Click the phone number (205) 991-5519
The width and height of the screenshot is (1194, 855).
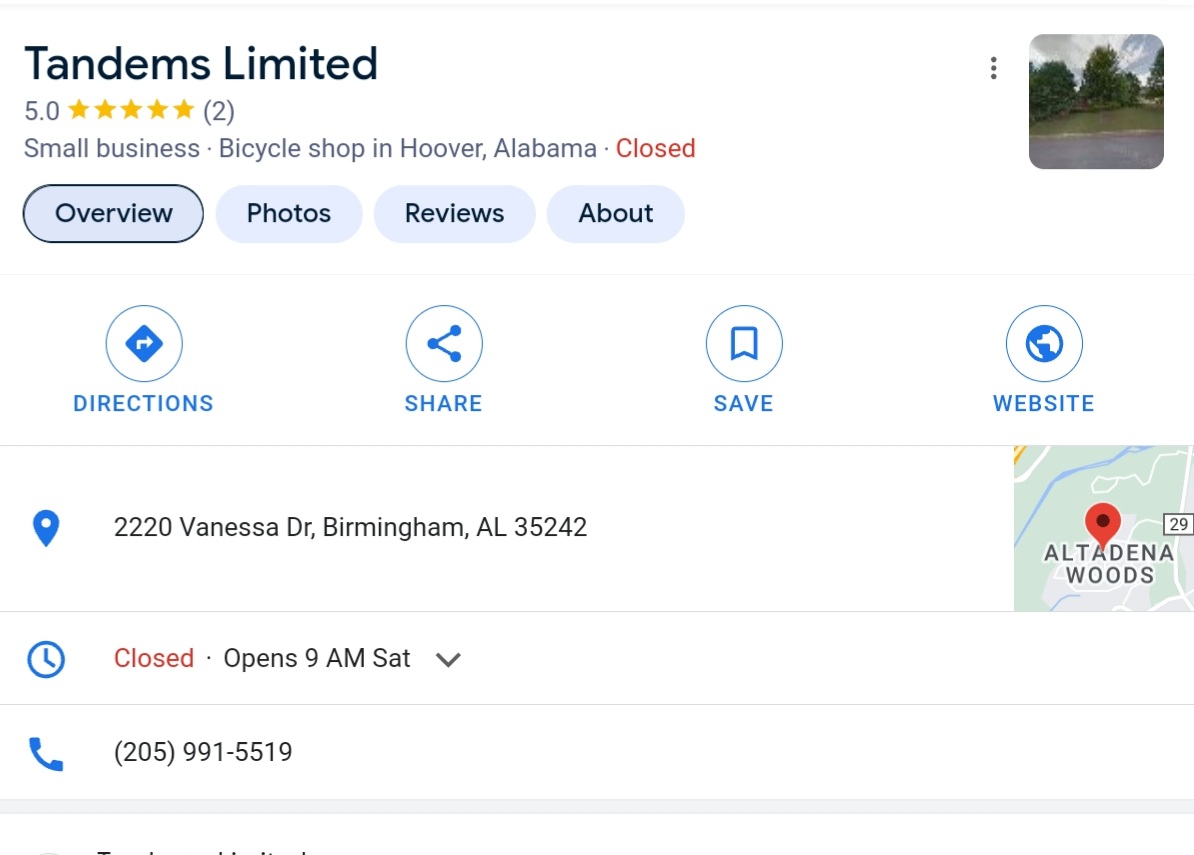[x=203, y=752]
